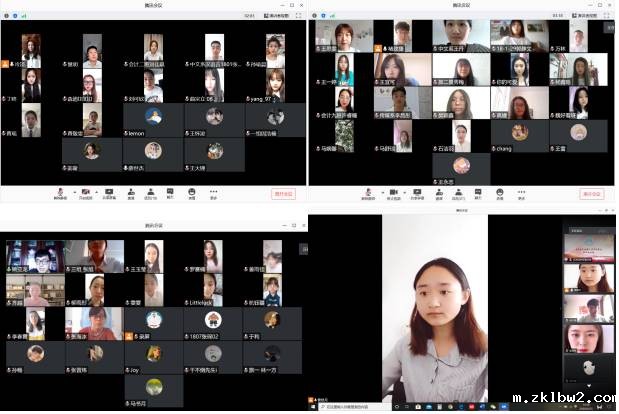Toggle camera video in top-left meeting window
The height and width of the screenshot is (414, 619).
pos(84,192)
